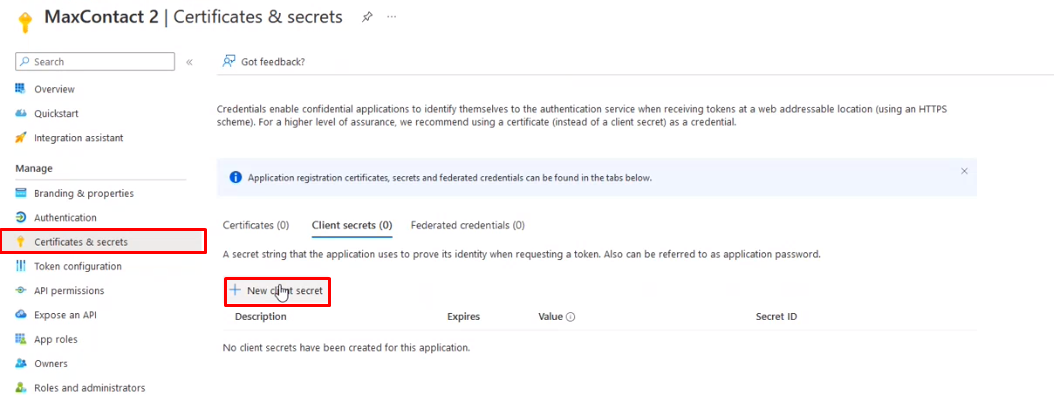Click the Expires column header
Image resolution: width=1054 pixels, height=396 pixels.
[463, 317]
